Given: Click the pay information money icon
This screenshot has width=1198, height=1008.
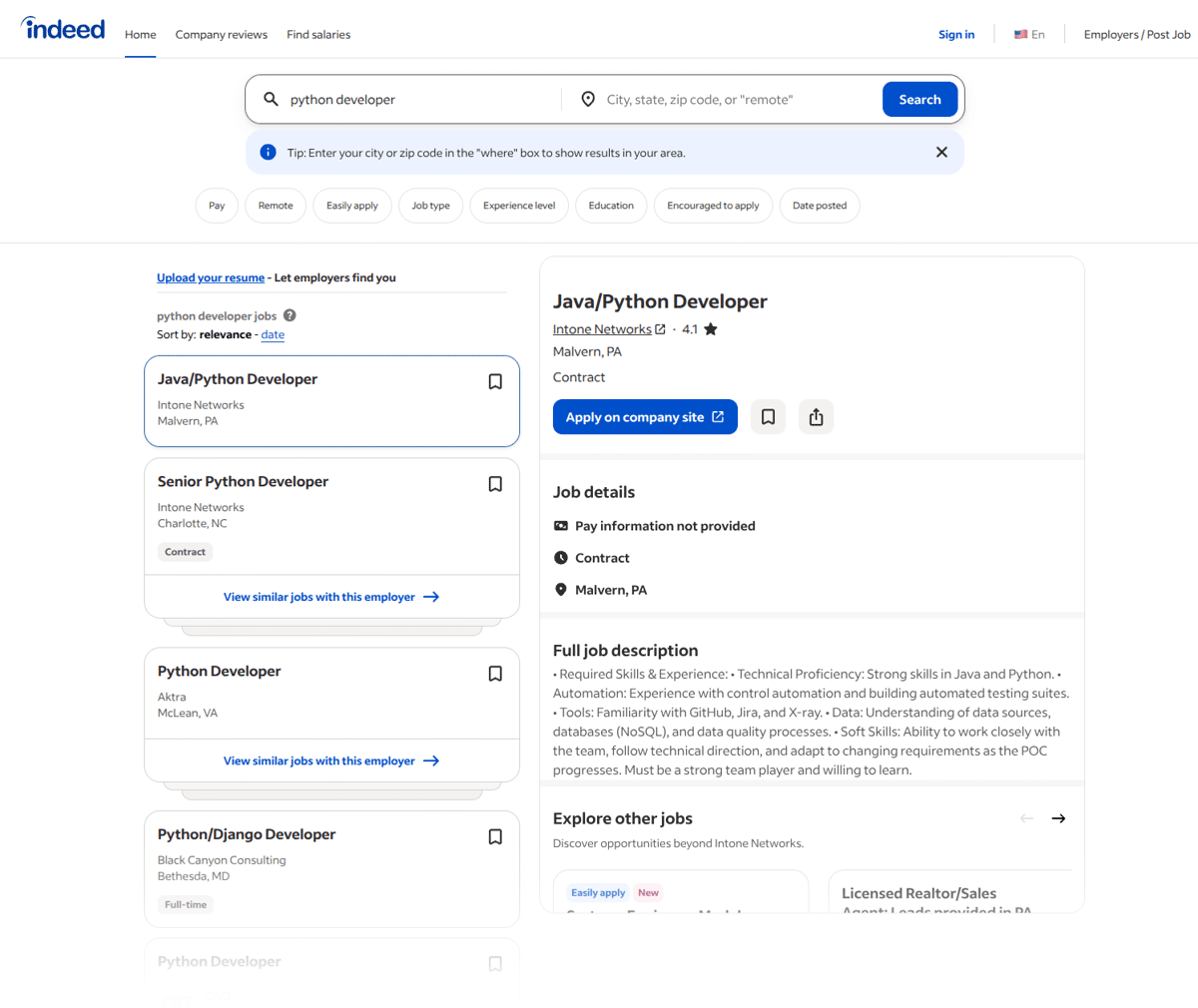Looking at the screenshot, I should 561,526.
